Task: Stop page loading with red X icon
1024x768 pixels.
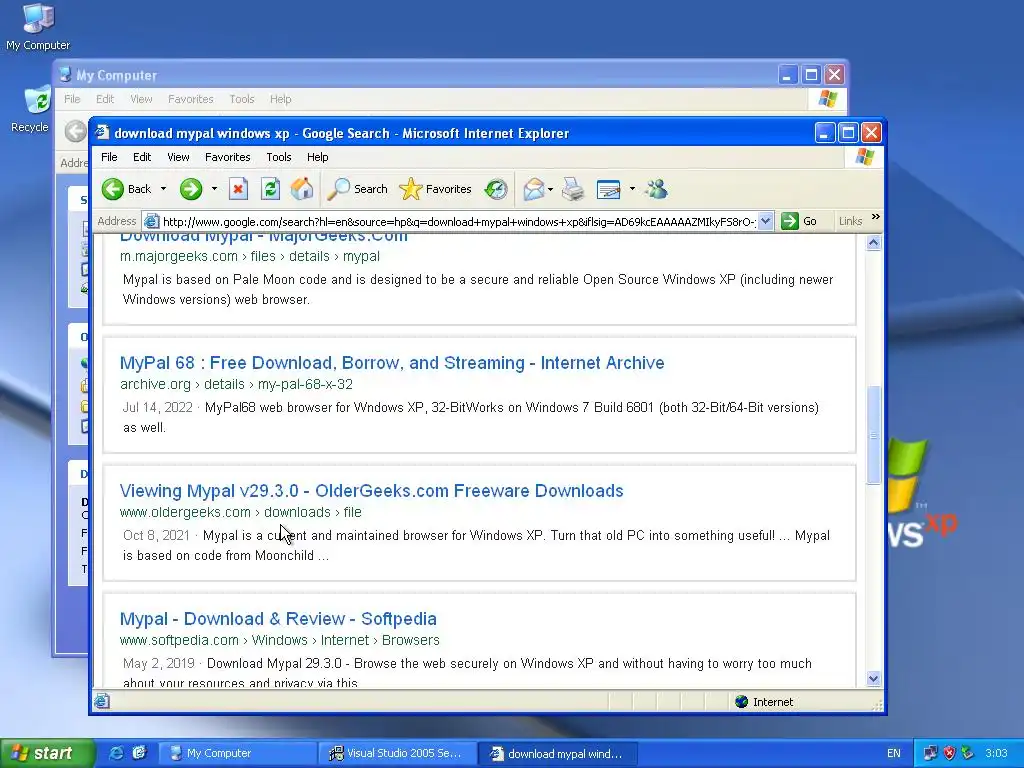Action: [238, 189]
